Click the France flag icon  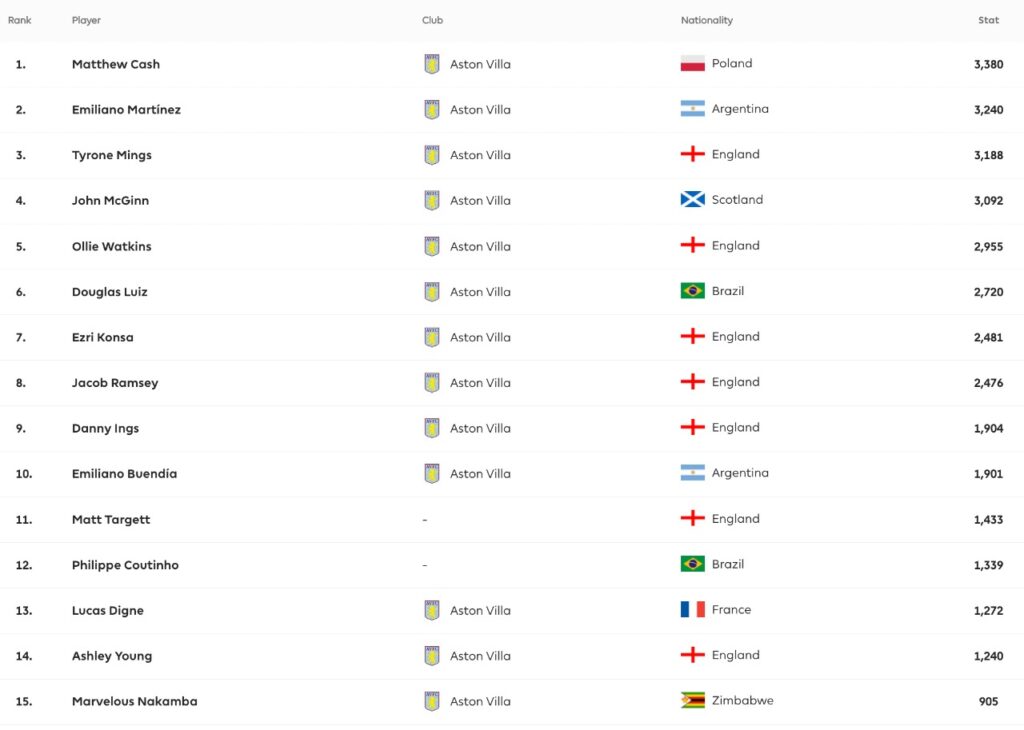692,610
